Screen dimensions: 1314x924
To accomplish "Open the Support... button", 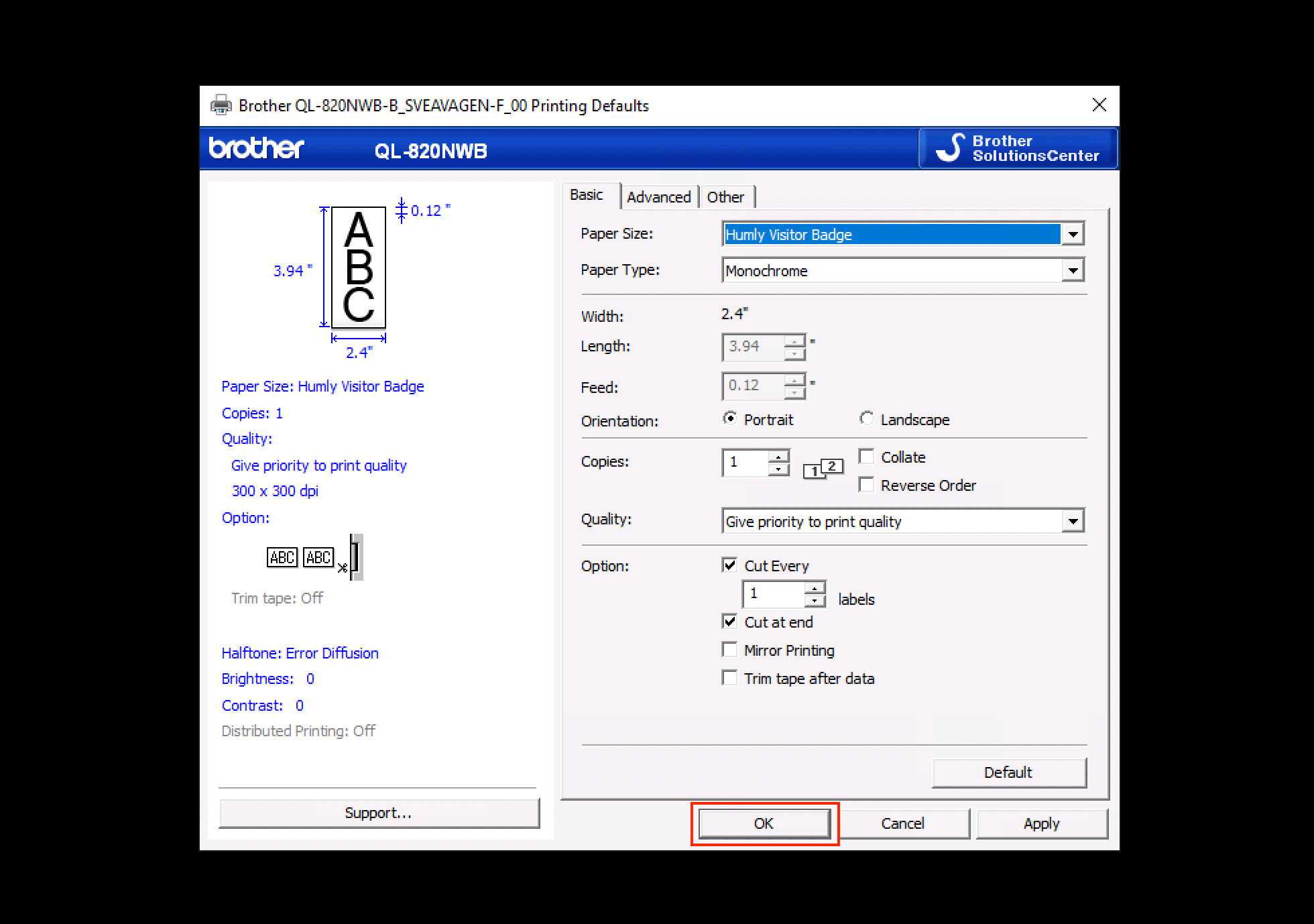I will pyautogui.click(x=379, y=813).
